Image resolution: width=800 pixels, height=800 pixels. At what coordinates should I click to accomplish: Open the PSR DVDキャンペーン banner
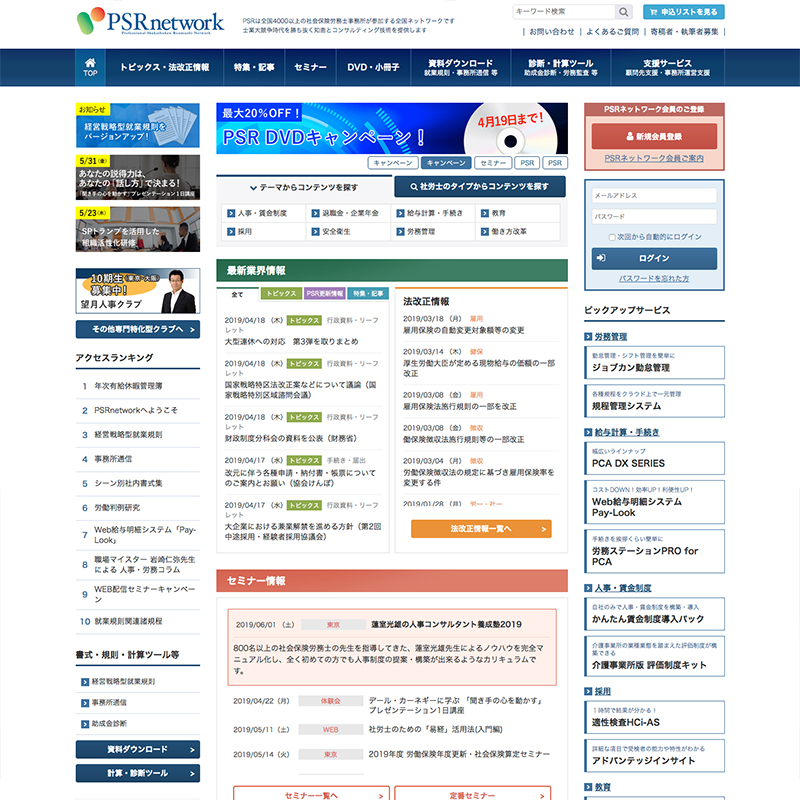(x=392, y=129)
